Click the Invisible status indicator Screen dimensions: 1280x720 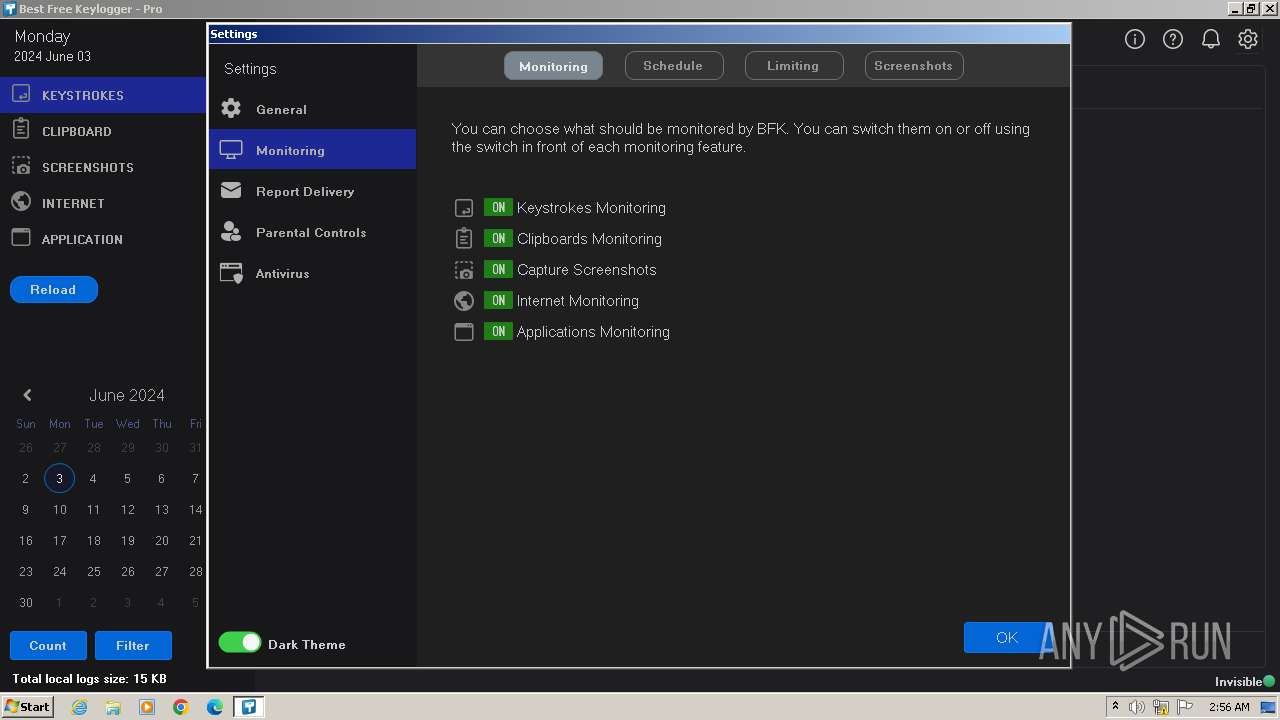tap(1245, 681)
